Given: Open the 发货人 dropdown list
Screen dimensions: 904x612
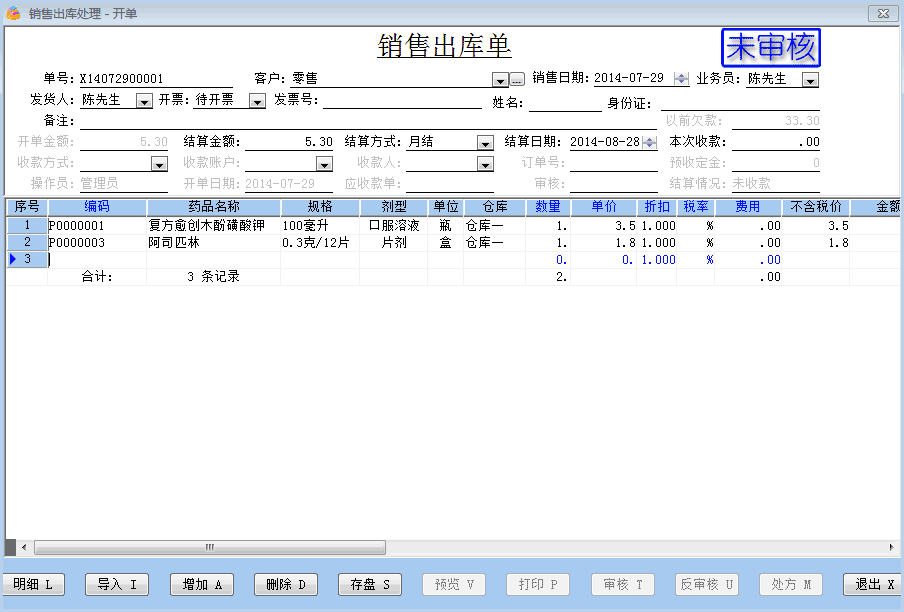Looking at the screenshot, I should click(143, 101).
